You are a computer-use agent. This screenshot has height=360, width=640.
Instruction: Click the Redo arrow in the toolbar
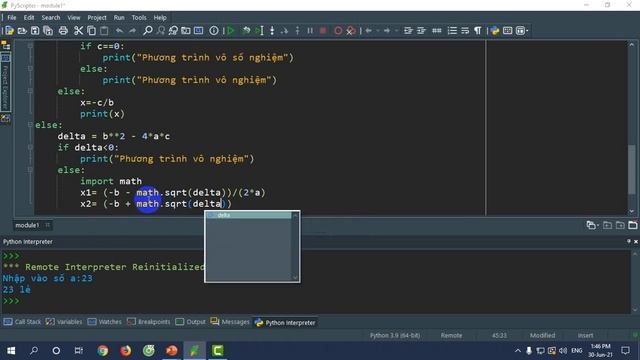tap(132, 31)
